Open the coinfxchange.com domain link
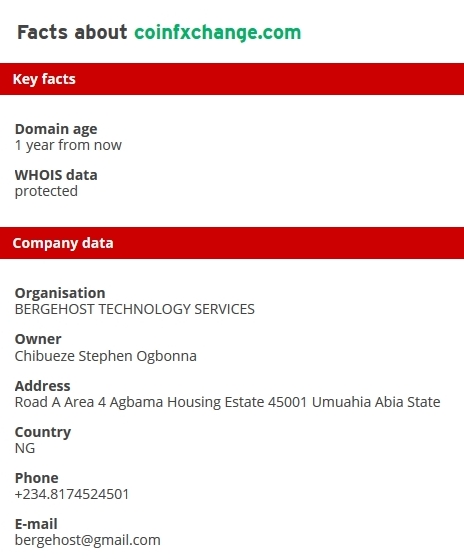The height and width of the screenshot is (559, 464). [x=218, y=33]
